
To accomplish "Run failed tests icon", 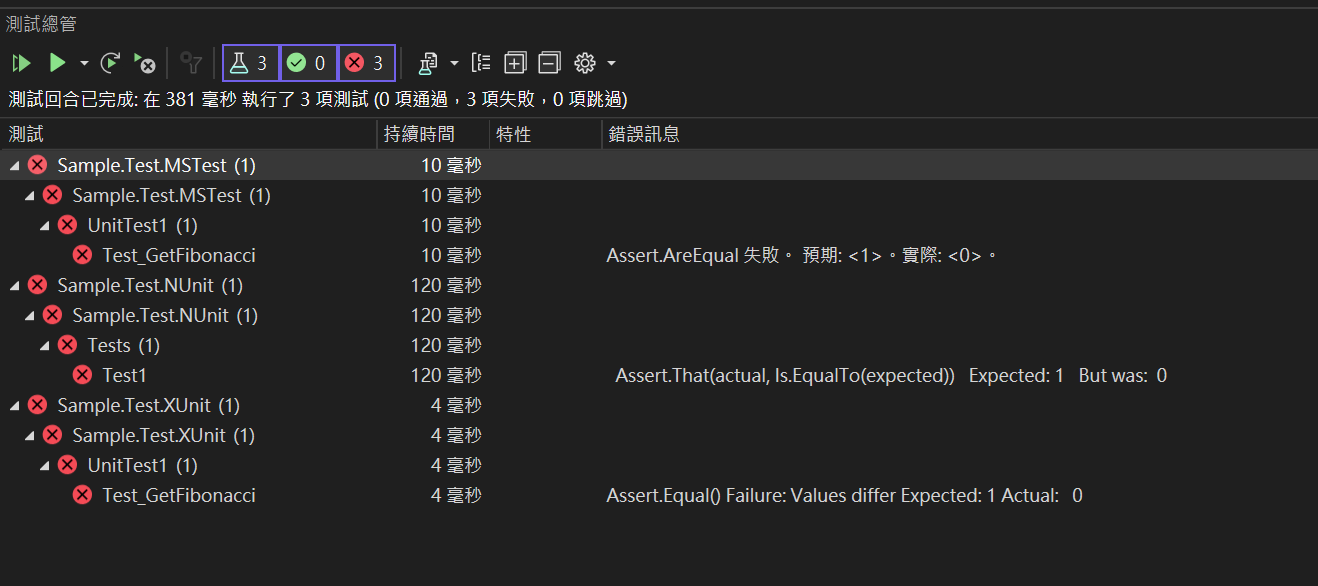I will 144,63.
